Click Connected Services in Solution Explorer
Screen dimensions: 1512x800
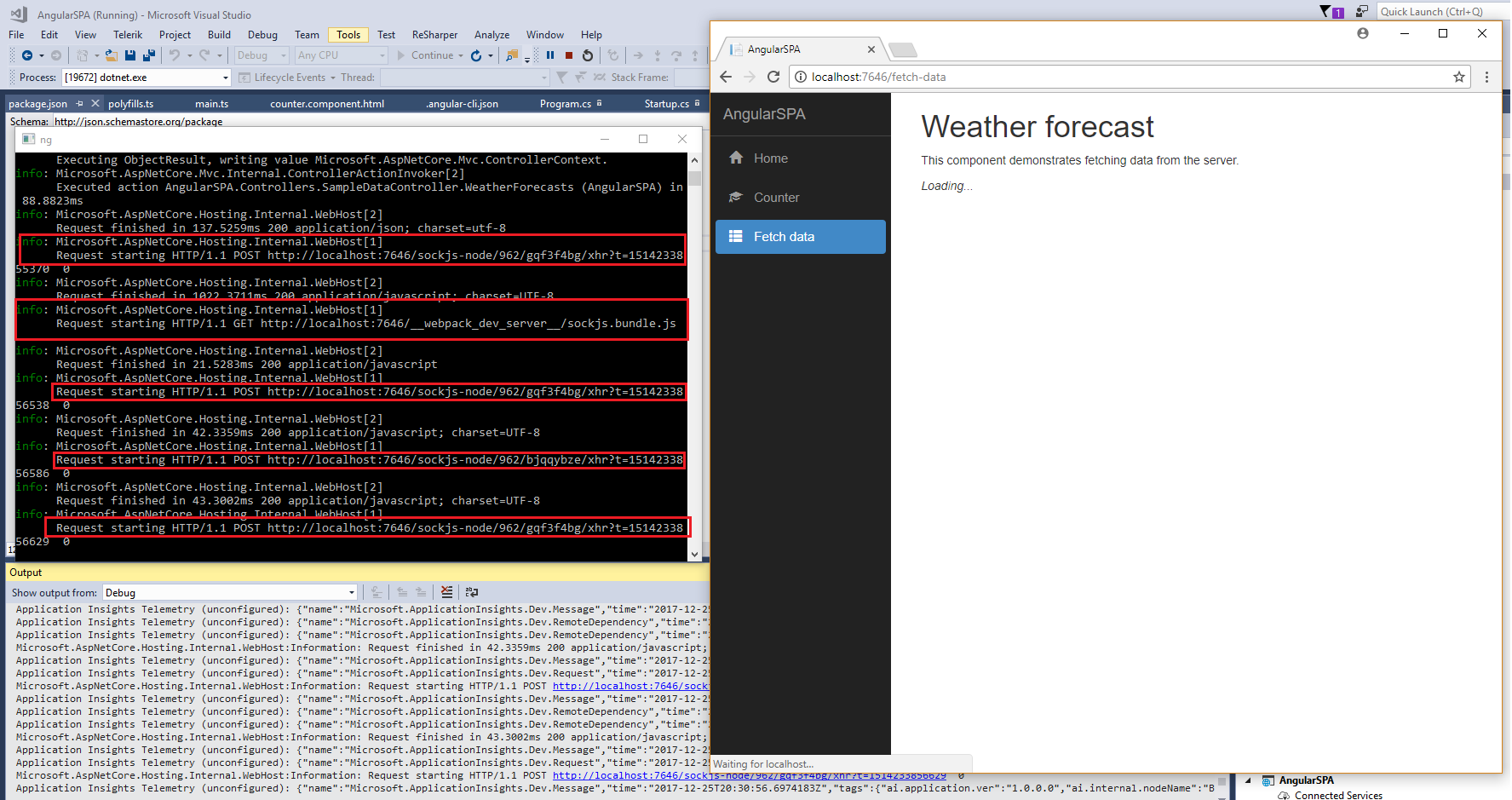tap(1338, 795)
